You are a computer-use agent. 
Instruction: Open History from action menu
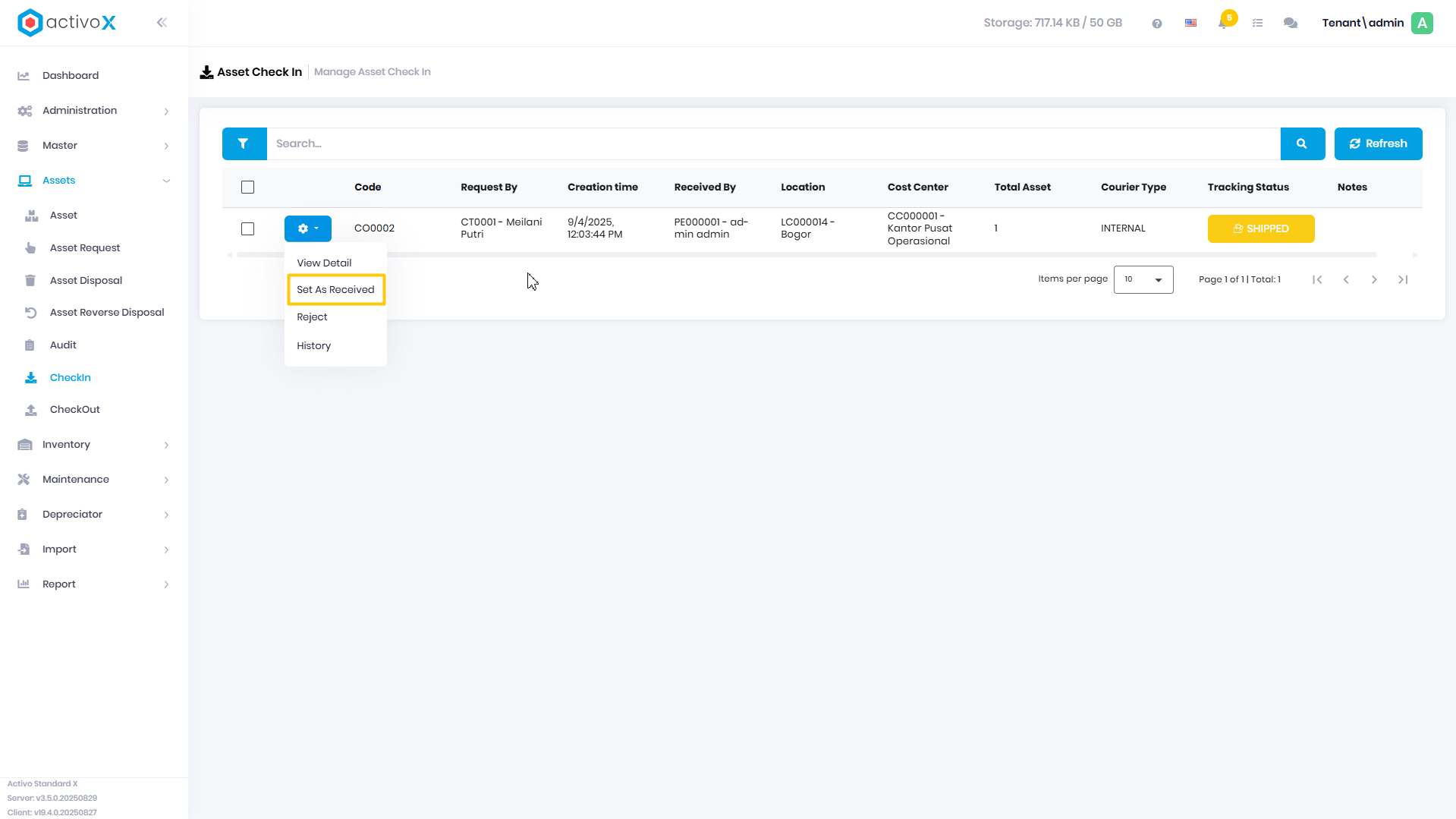tap(314, 346)
